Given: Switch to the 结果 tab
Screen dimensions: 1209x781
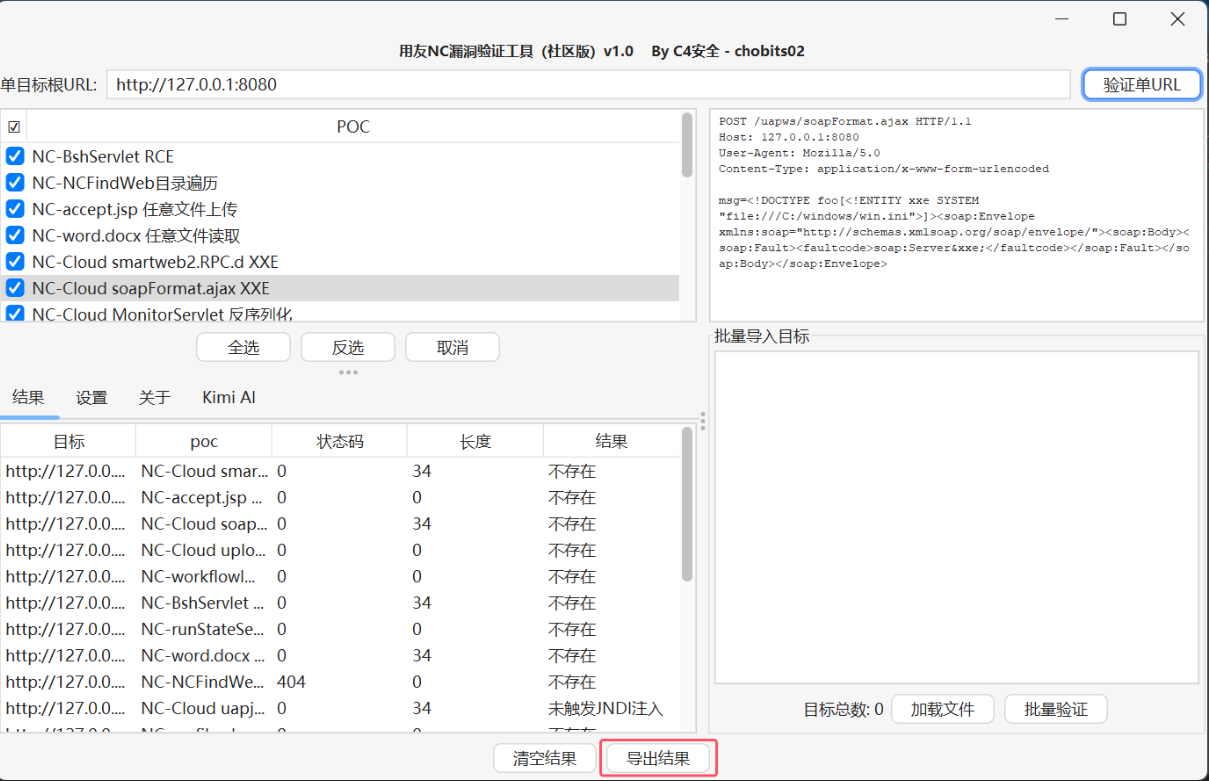Looking at the screenshot, I should 28,397.
